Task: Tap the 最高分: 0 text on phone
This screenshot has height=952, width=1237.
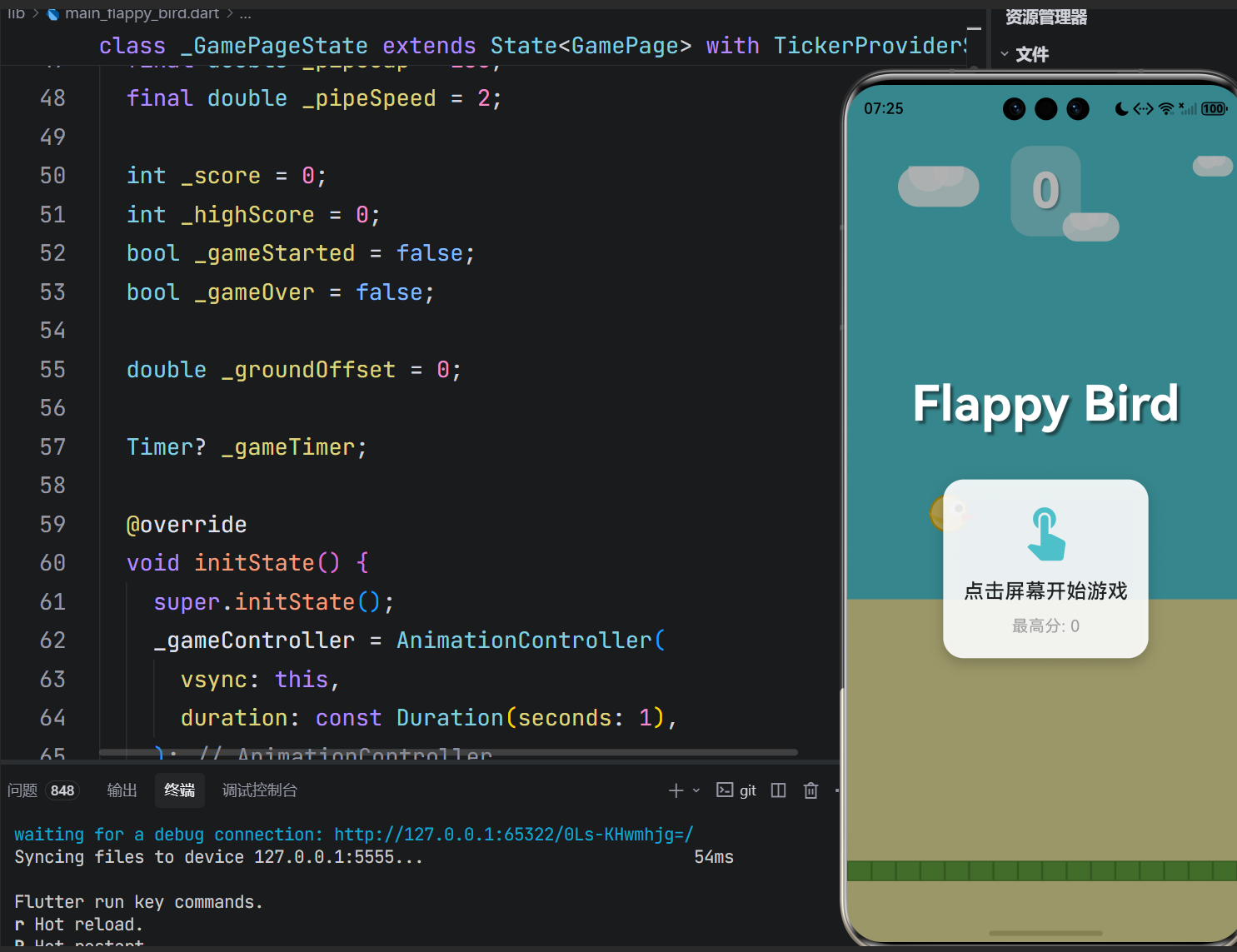Action: click(x=1045, y=626)
